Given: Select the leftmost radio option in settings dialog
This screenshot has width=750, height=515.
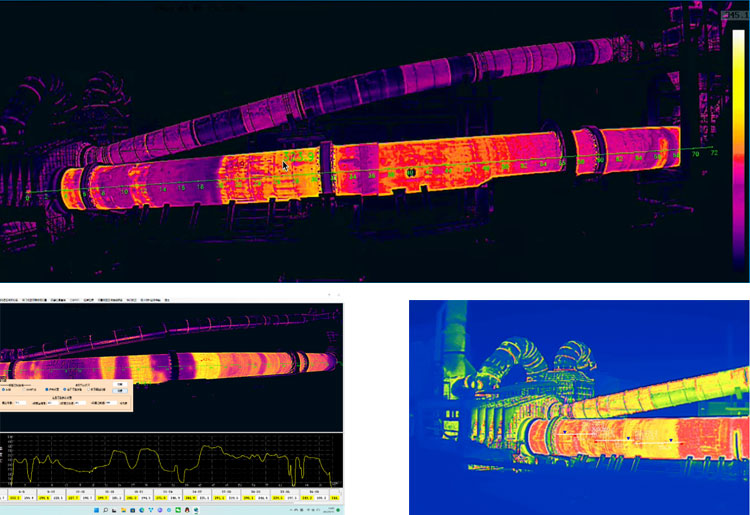Looking at the screenshot, I should point(3,389).
